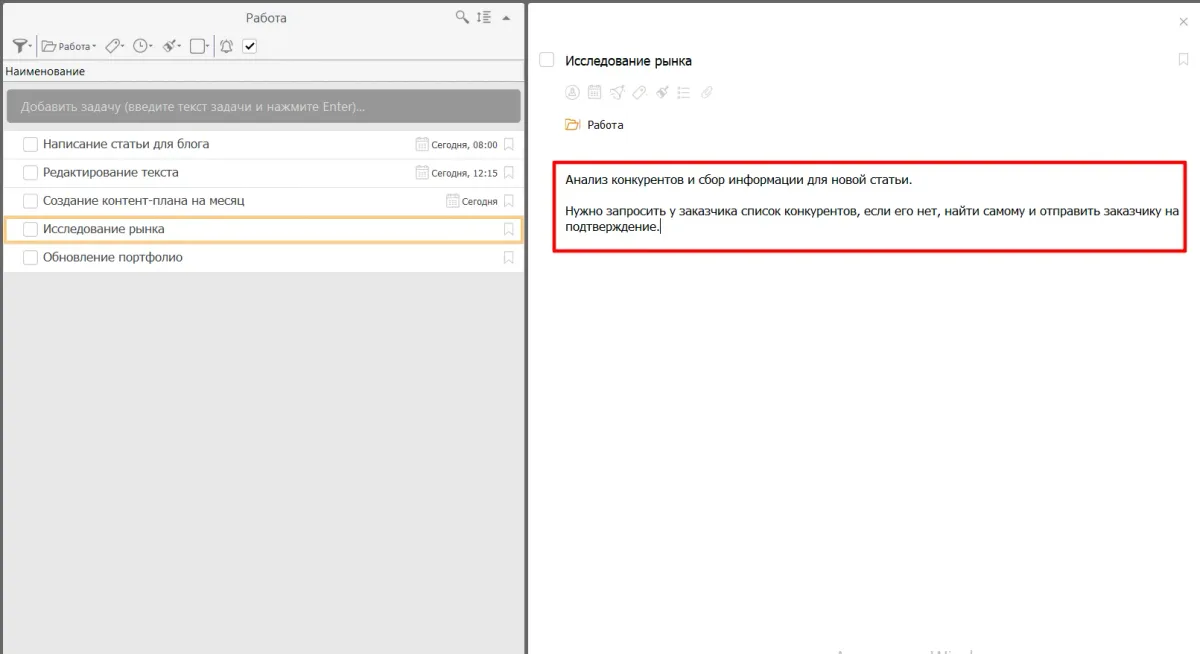Set a date with the calendar icon in details

point(594,92)
